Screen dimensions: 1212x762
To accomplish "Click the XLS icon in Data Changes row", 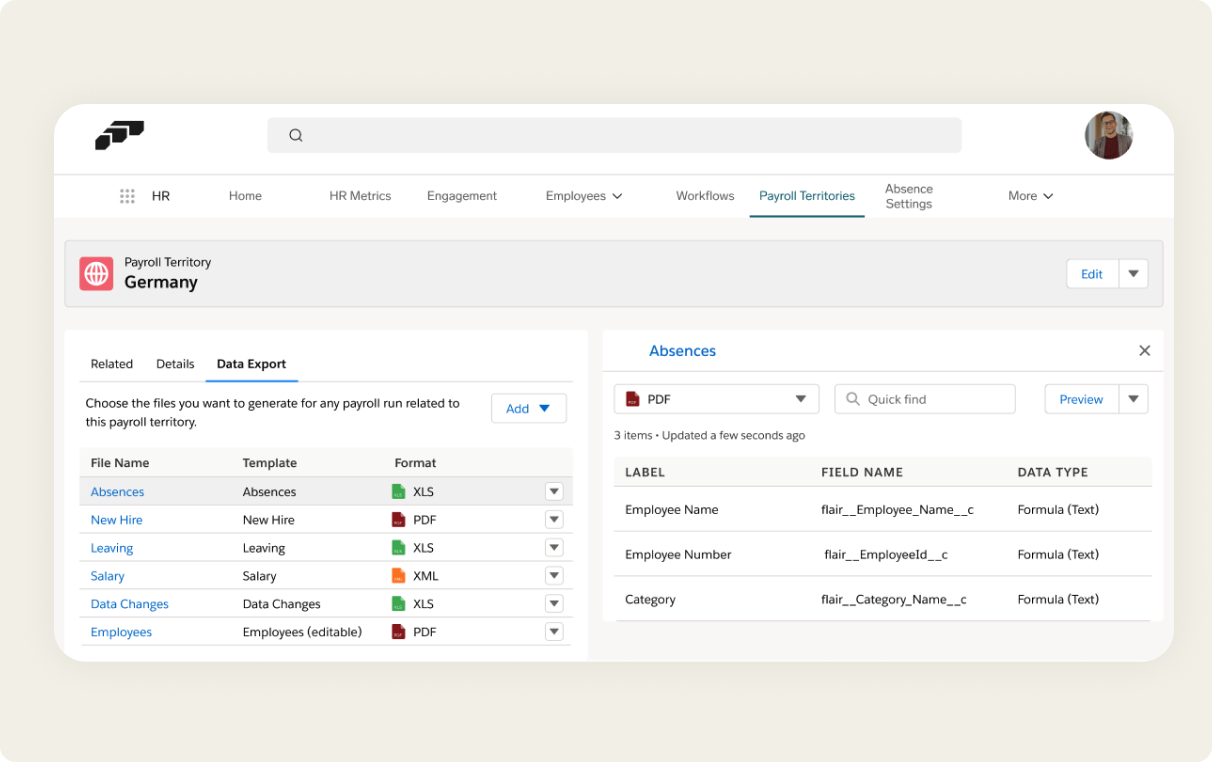I will tap(398, 604).
